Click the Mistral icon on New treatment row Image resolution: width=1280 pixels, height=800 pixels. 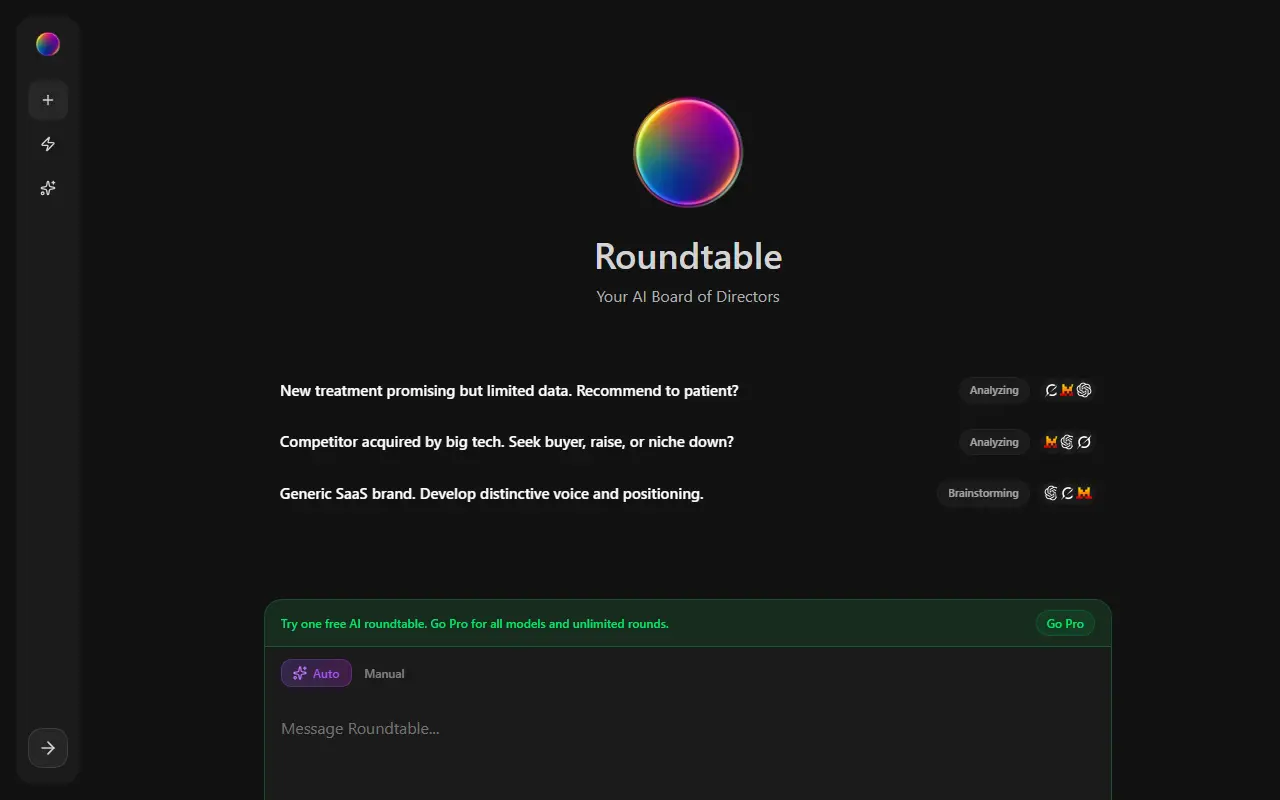[x=1068, y=390]
